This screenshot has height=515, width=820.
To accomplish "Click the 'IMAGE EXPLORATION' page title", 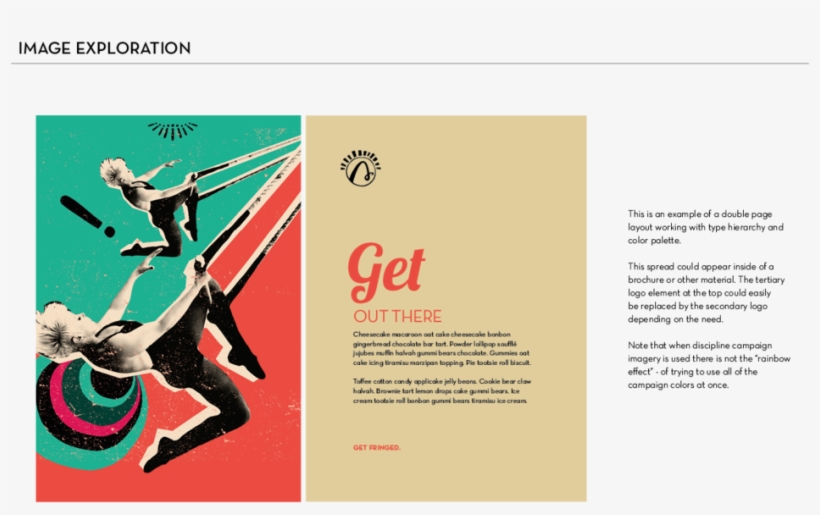I will click(105, 48).
